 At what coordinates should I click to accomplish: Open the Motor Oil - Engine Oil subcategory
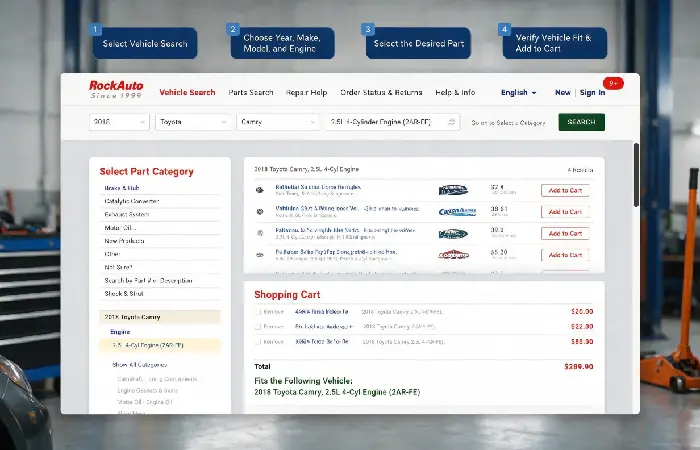144,402
